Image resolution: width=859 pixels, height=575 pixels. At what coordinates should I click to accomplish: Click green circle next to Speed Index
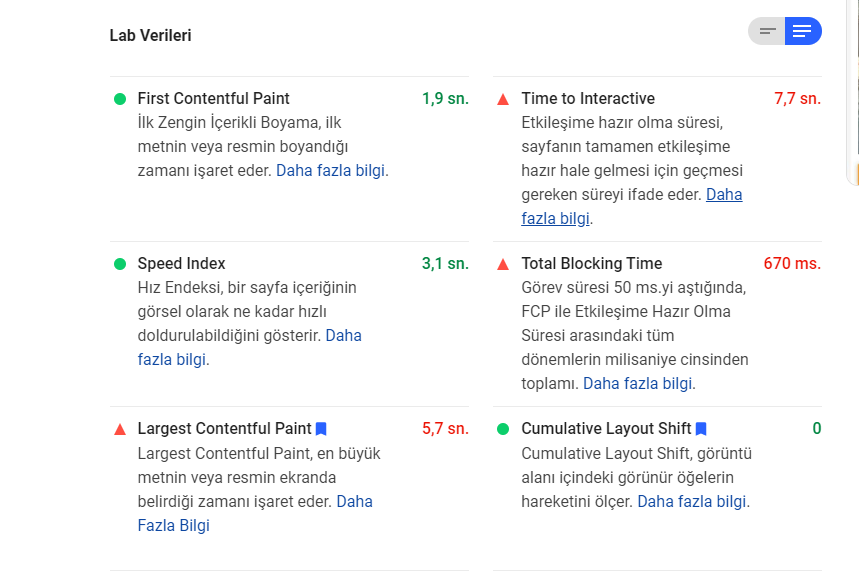(x=120, y=264)
